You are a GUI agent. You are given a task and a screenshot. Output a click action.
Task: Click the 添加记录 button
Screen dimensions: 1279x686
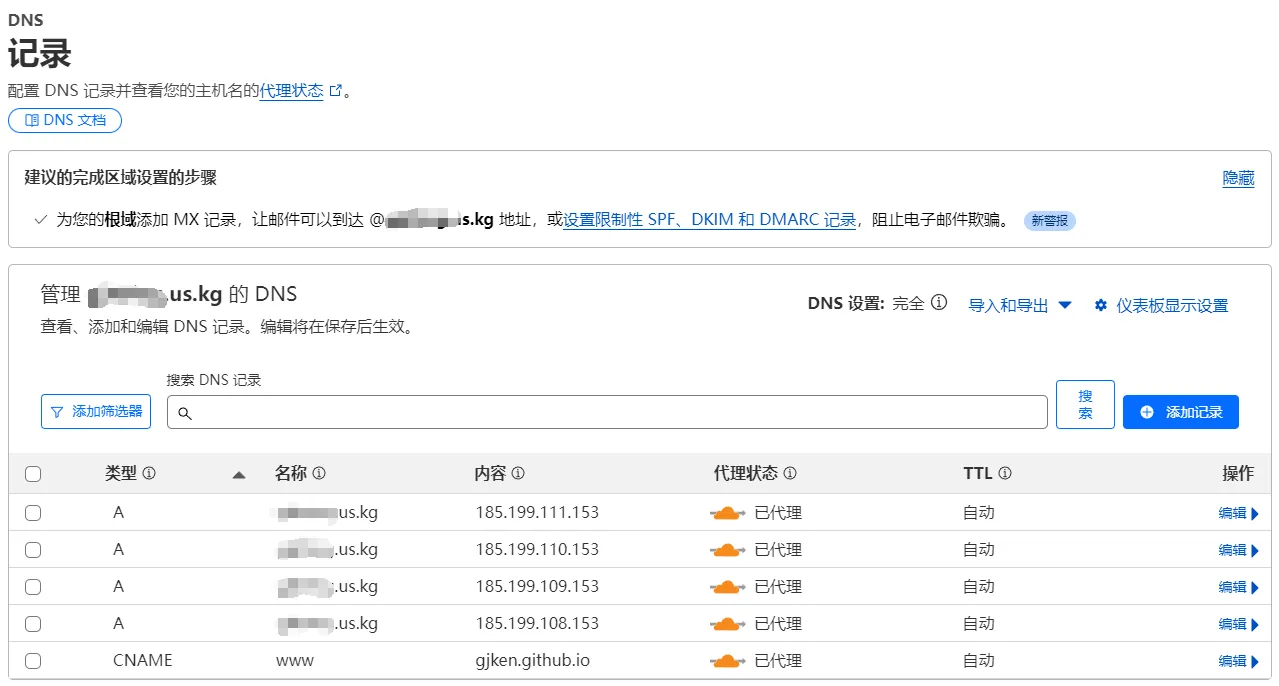point(1180,412)
